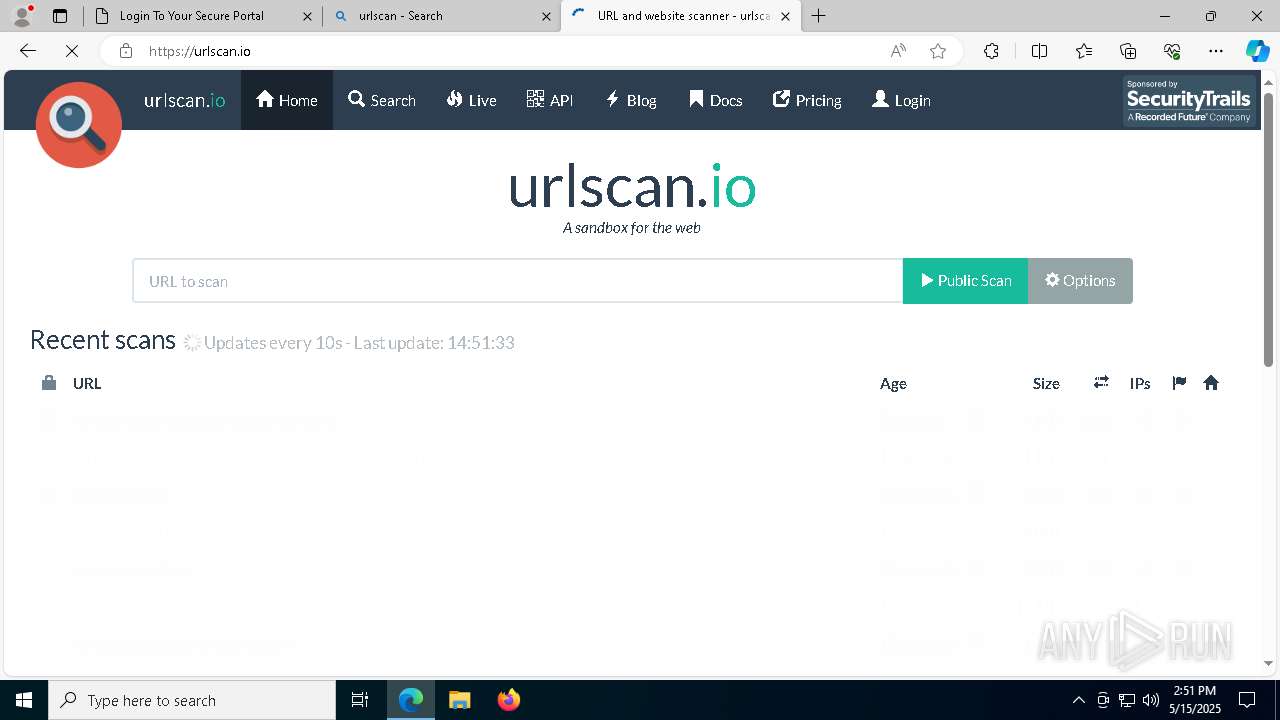Open Collections panel
This screenshot has width=1280, height=720.
[1128, 51]
